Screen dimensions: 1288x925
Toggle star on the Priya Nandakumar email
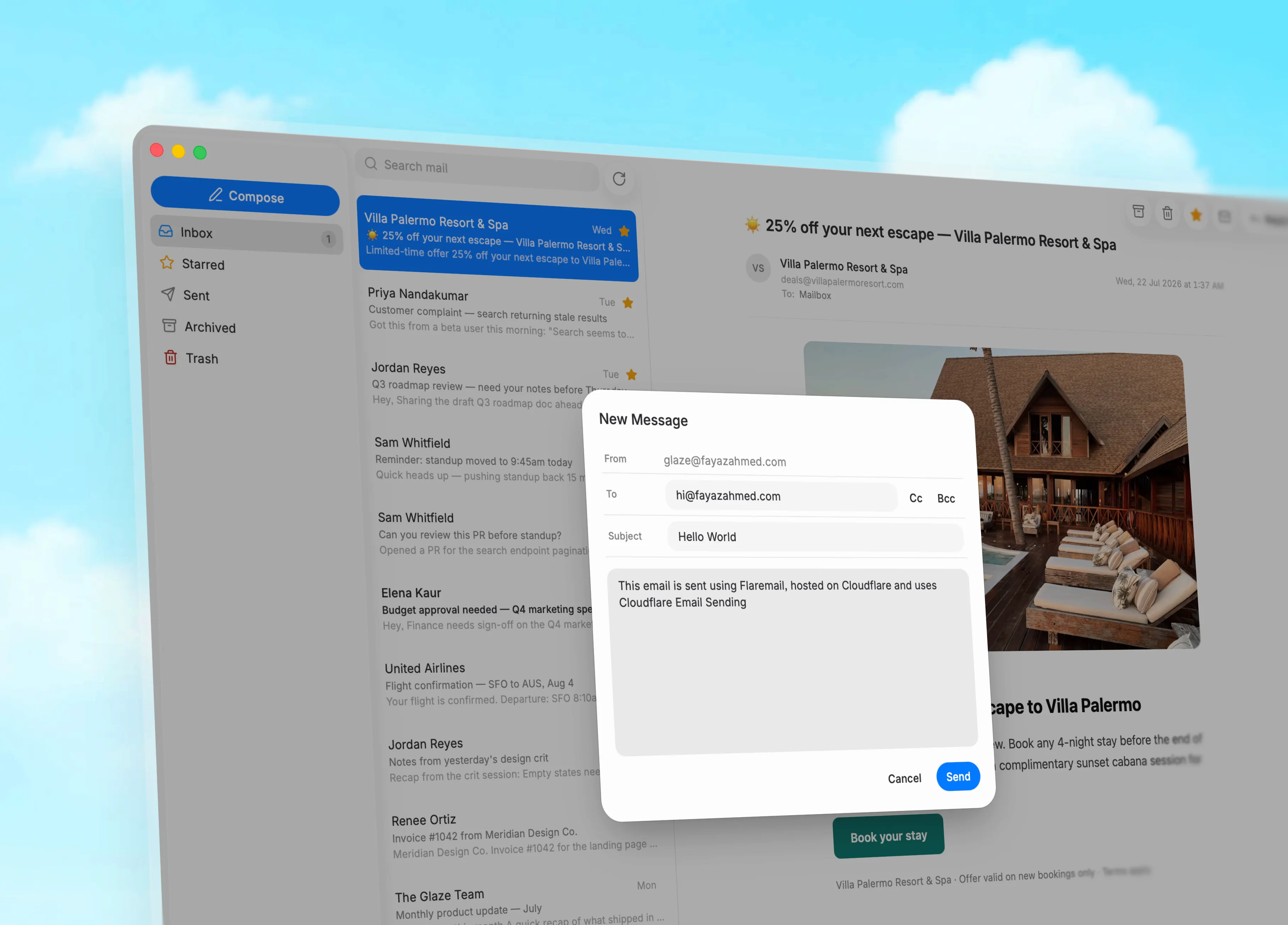627,303
